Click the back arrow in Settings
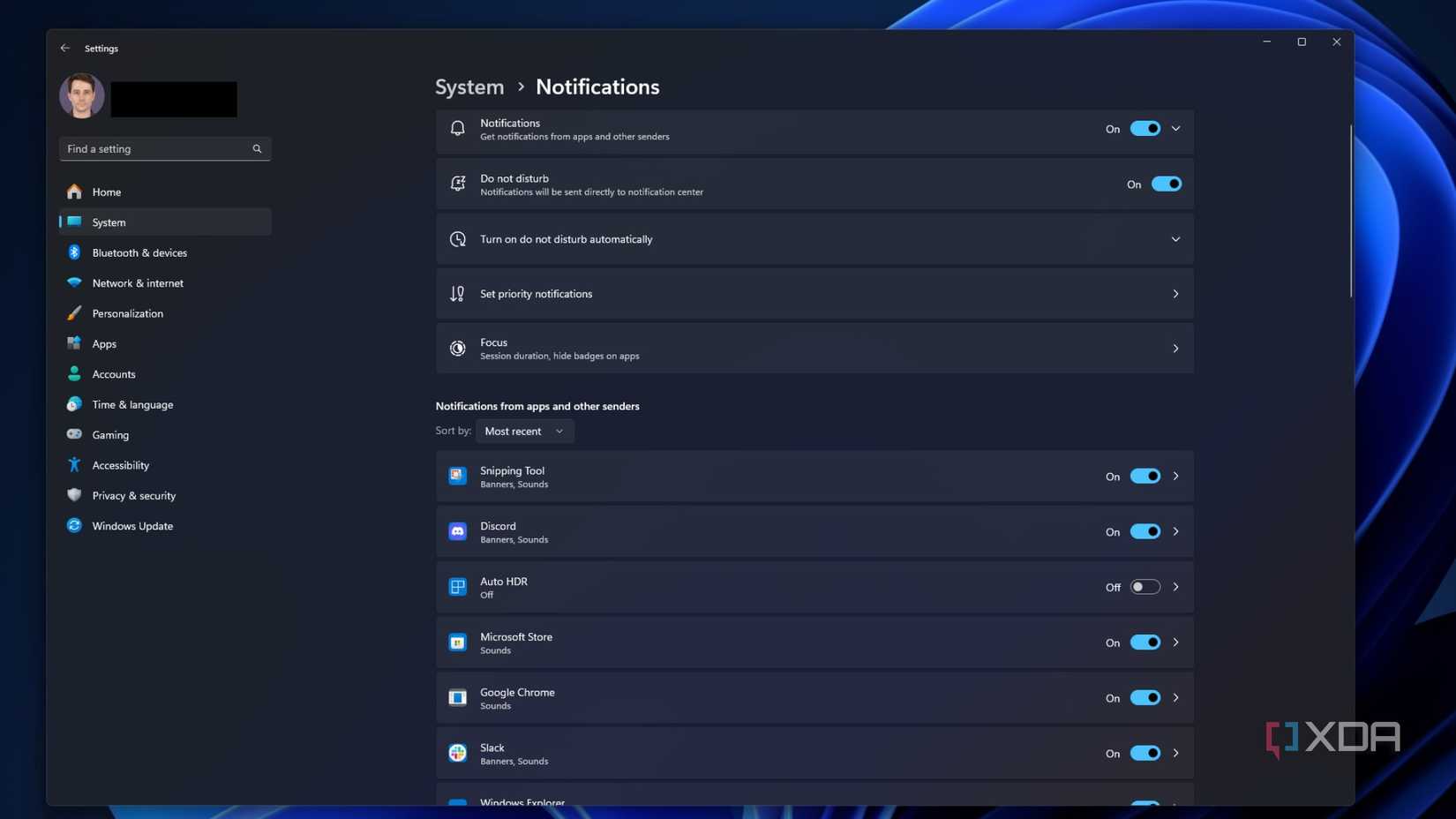 (x=65, y=49)
